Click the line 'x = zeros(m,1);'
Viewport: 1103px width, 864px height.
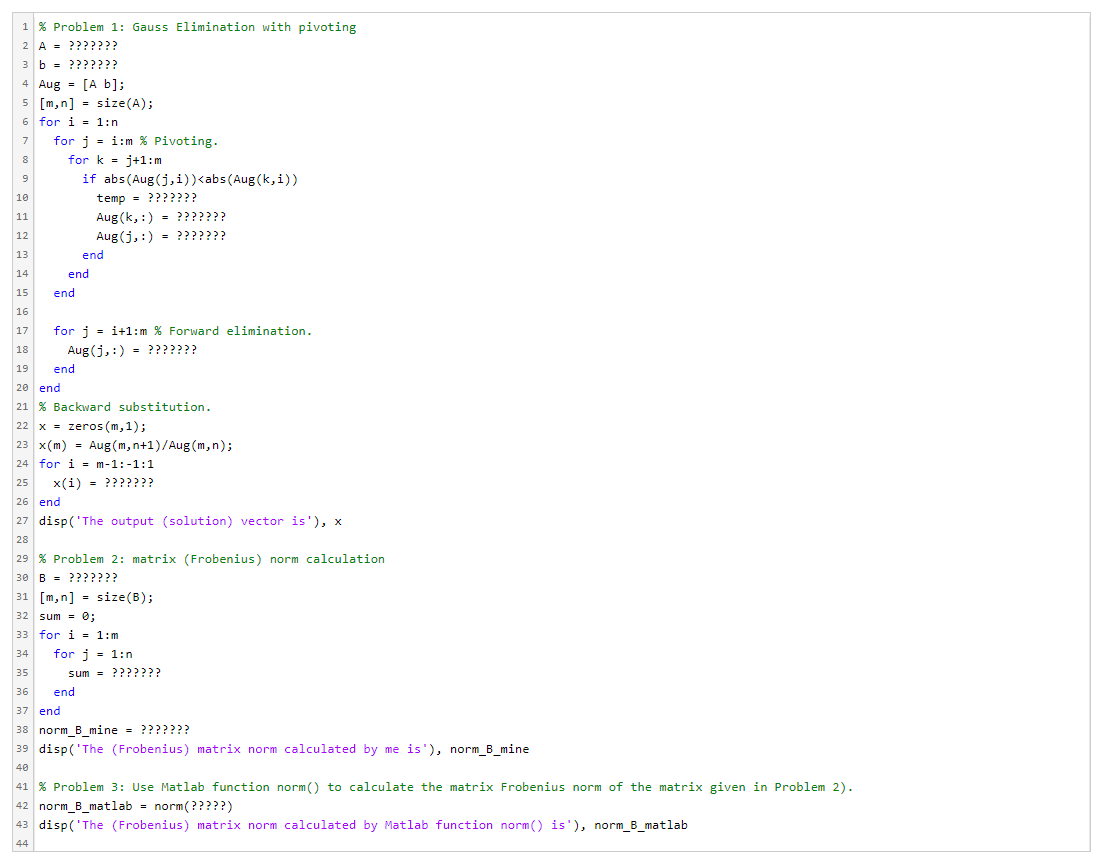point(92,426)
